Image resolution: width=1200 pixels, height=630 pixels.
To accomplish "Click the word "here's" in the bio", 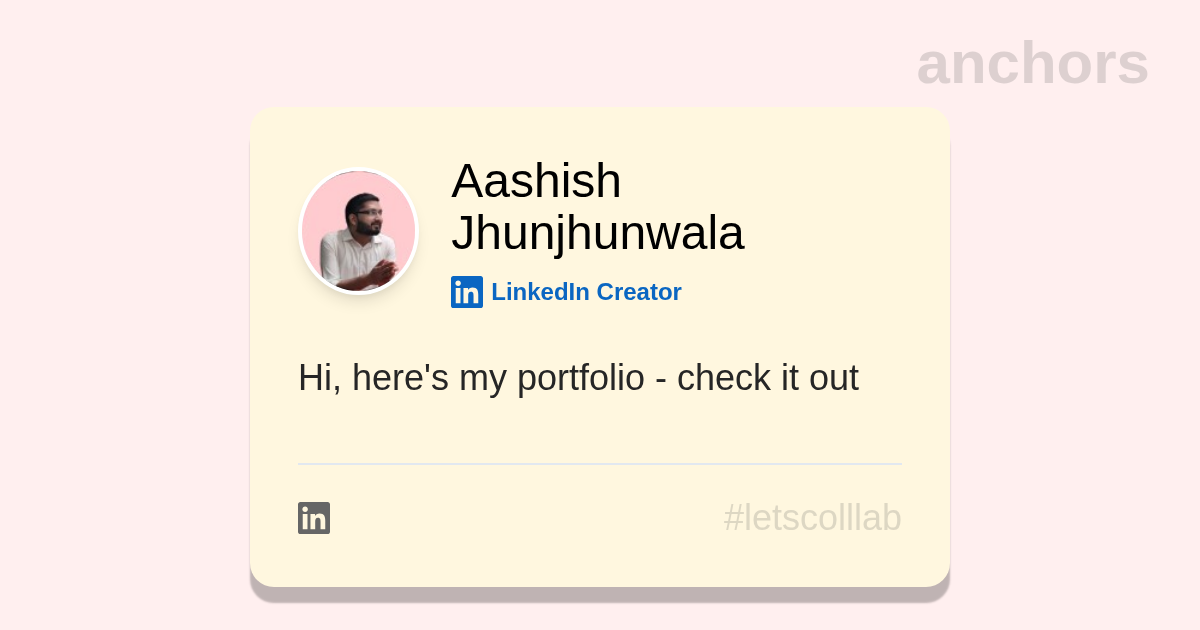I will tap(400, 378).
